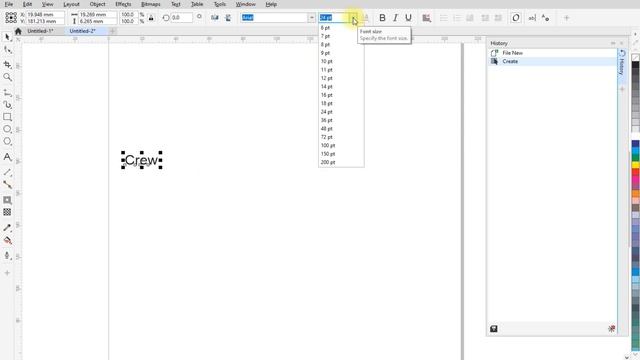Select the Smart Fill tool
This screenshot has width=640, height=360.
point(7,256)
